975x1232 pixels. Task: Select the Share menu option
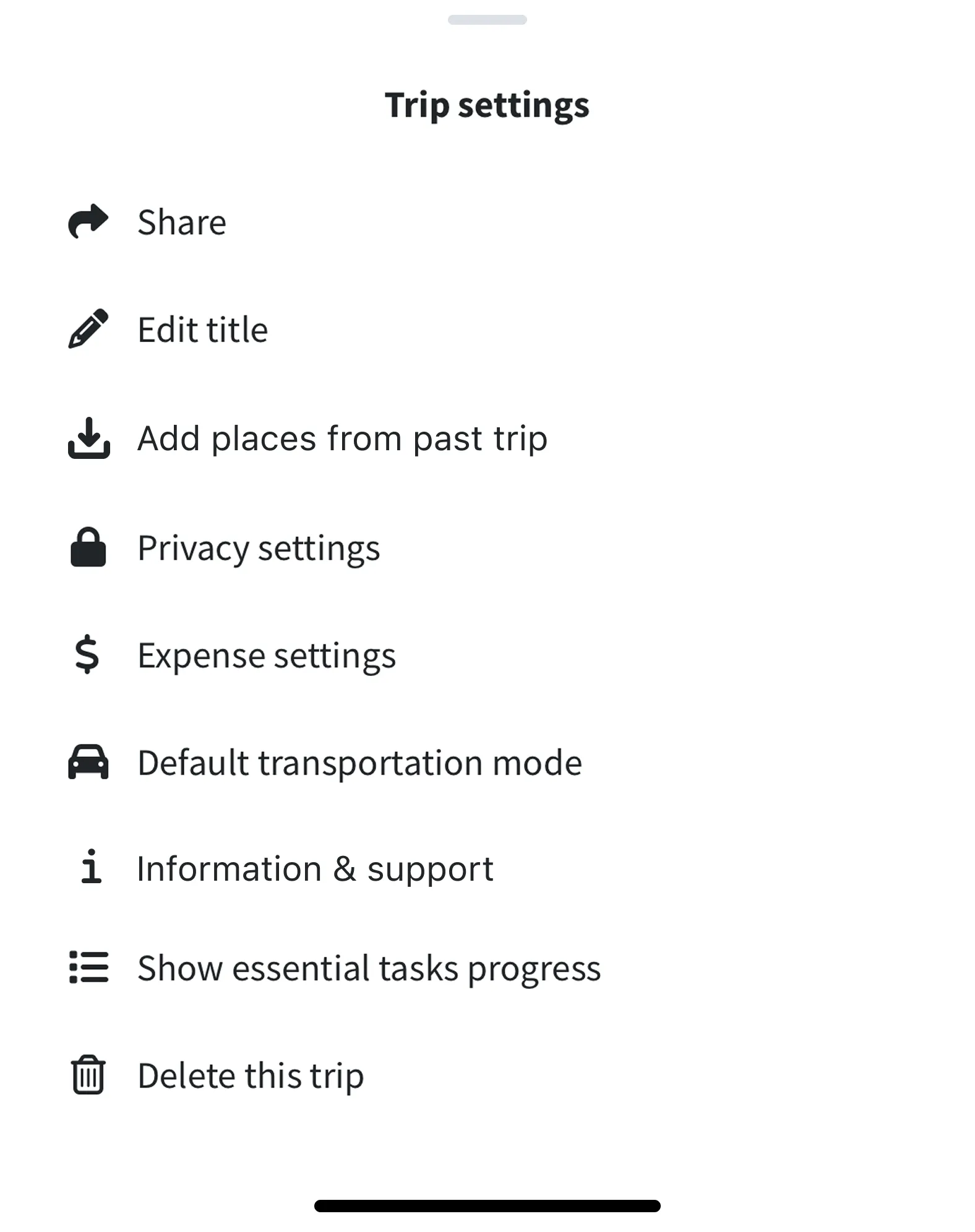(x=182, y=222)
